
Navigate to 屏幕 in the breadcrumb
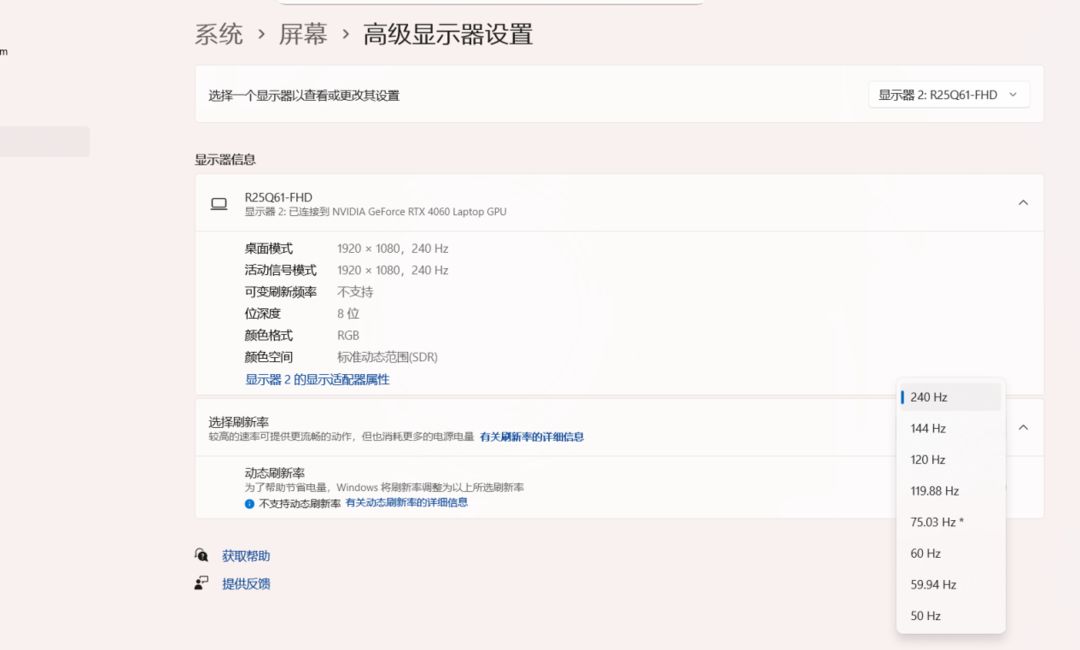[x=303, y=35]
